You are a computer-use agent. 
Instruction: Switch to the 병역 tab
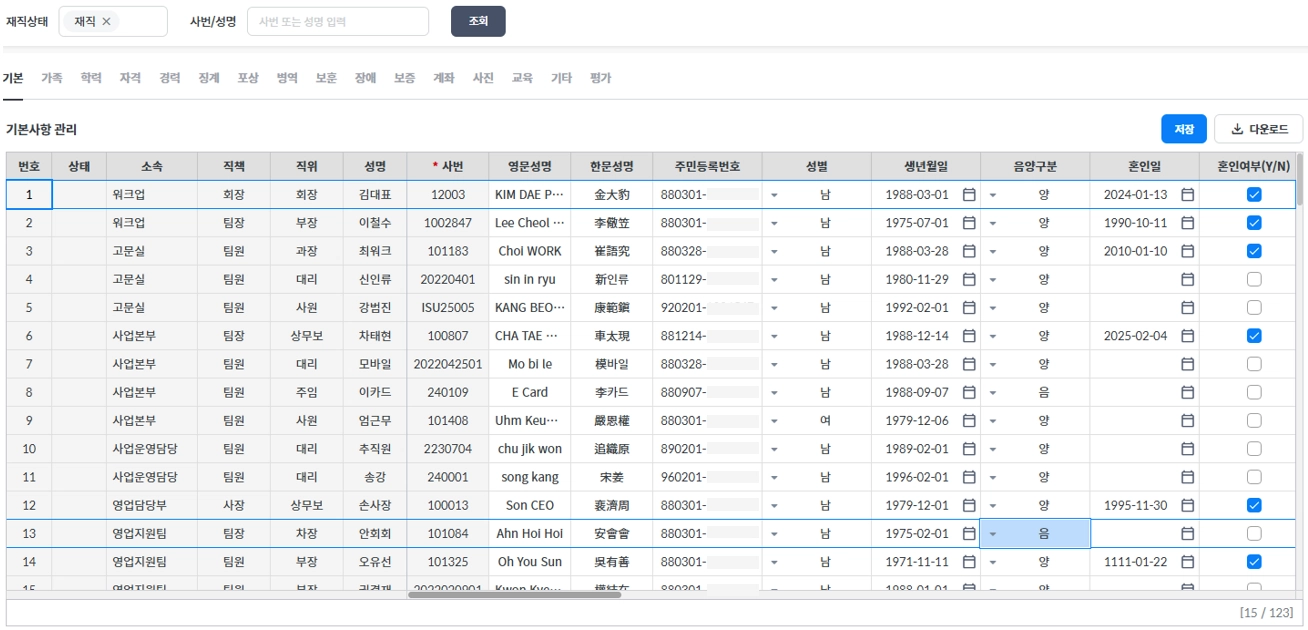pos(287,78)
